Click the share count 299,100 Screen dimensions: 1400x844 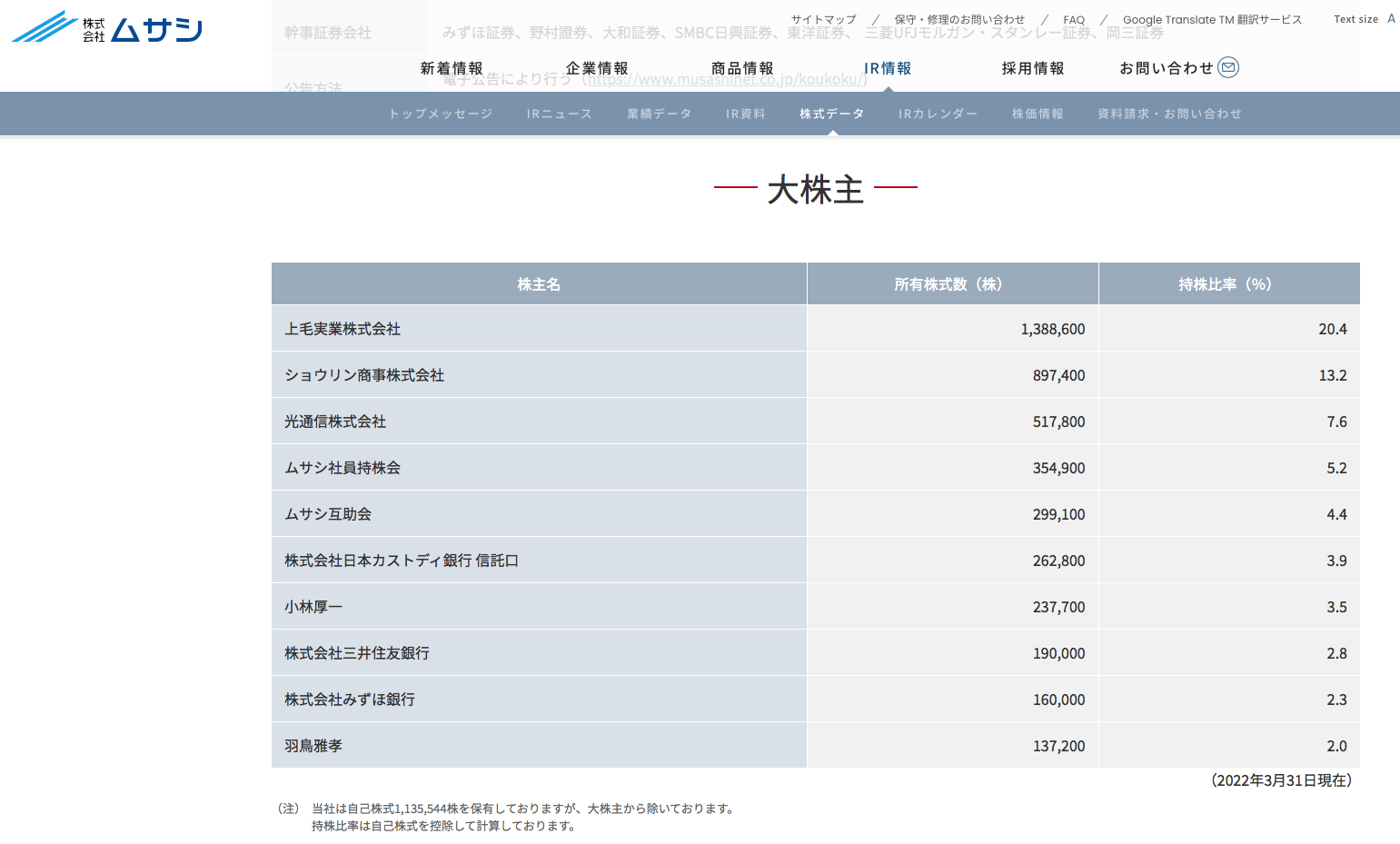click(1058, 514)
